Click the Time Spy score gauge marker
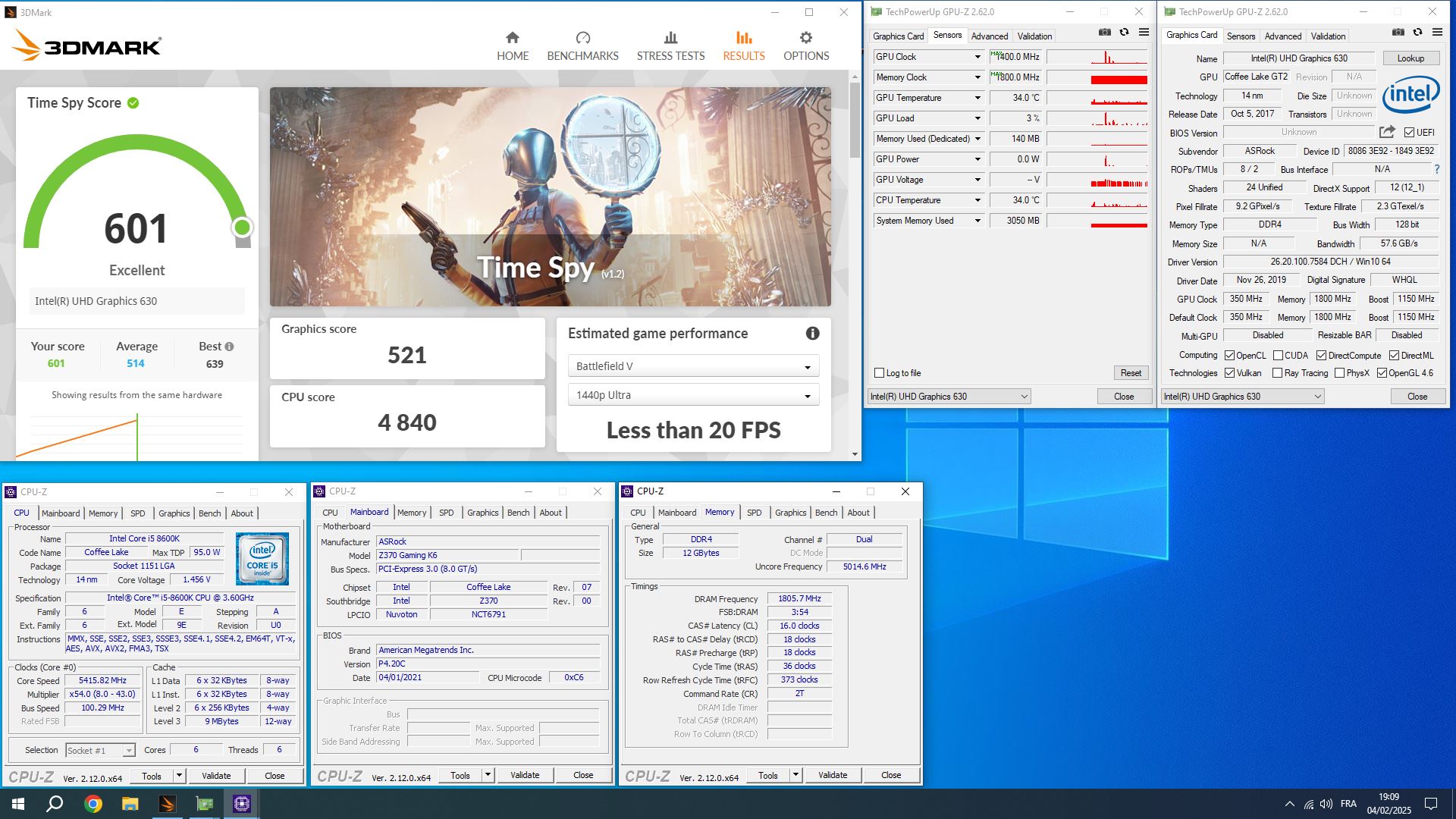 (243, 227)
